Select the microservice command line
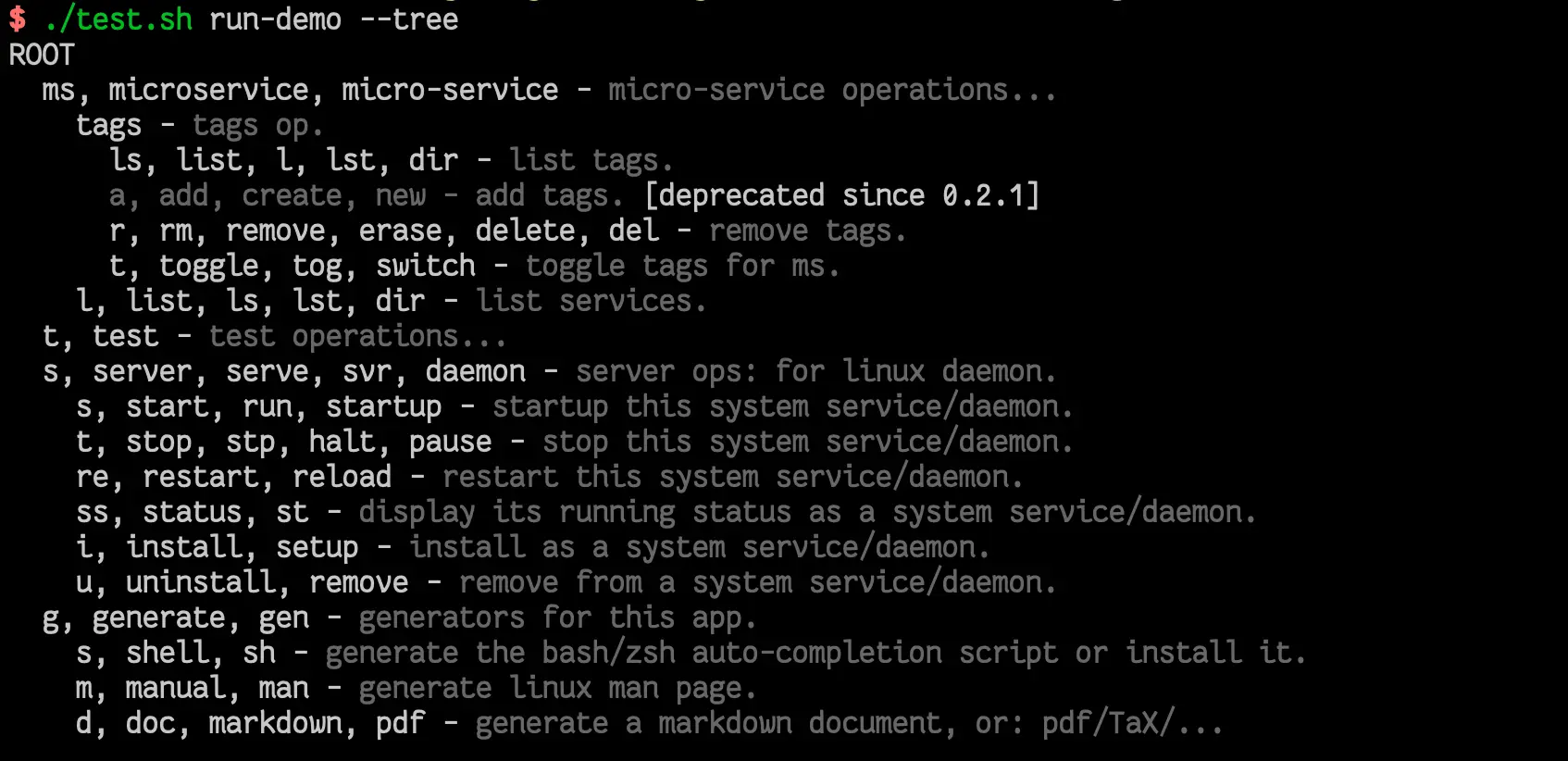This screenshot has height=761, width=1568. click(549, 90)
